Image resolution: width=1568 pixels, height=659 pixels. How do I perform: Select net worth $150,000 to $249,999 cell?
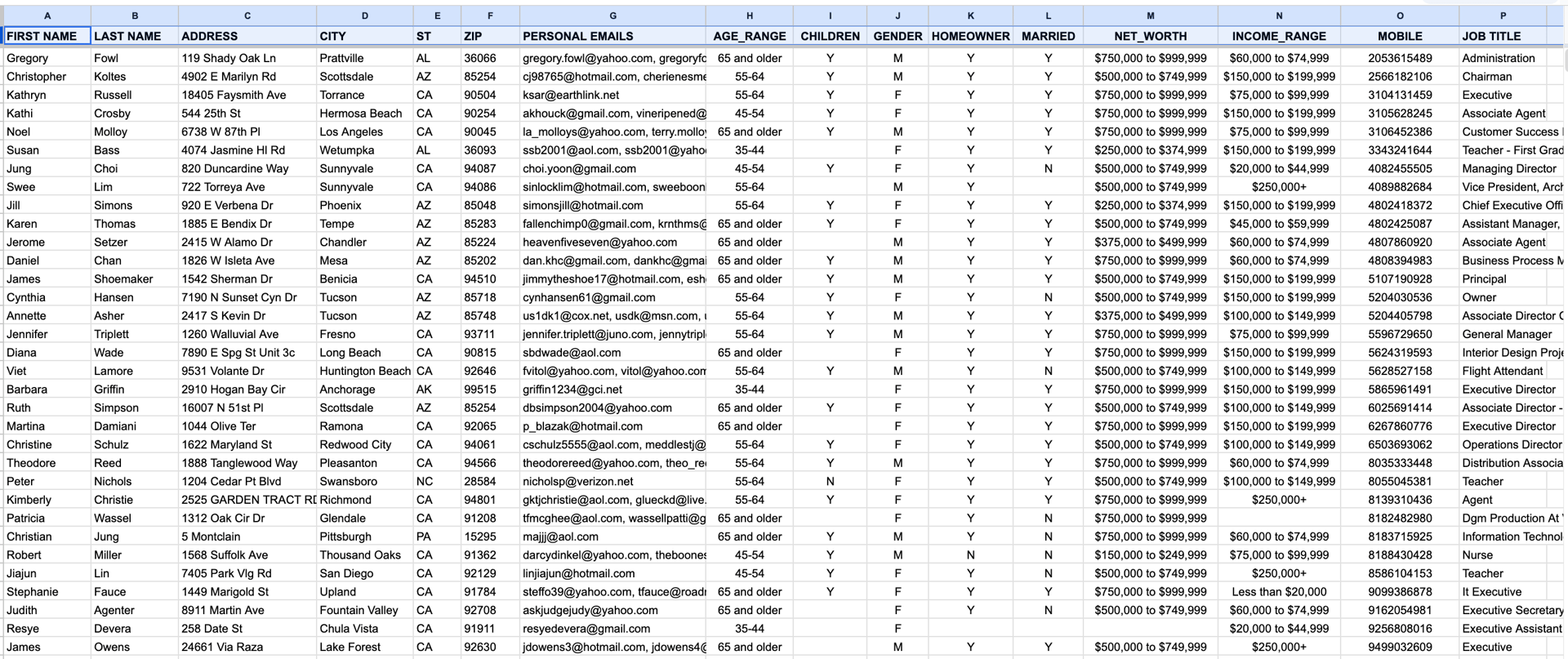[1150, 554]
